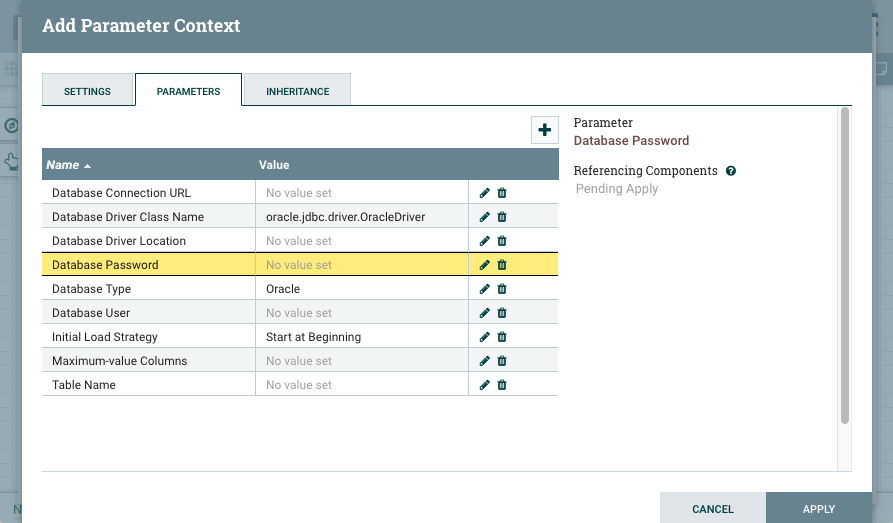Screen dimensions: 893x523
Task: Delete the Database Password parameter
Action: point(502,265)
